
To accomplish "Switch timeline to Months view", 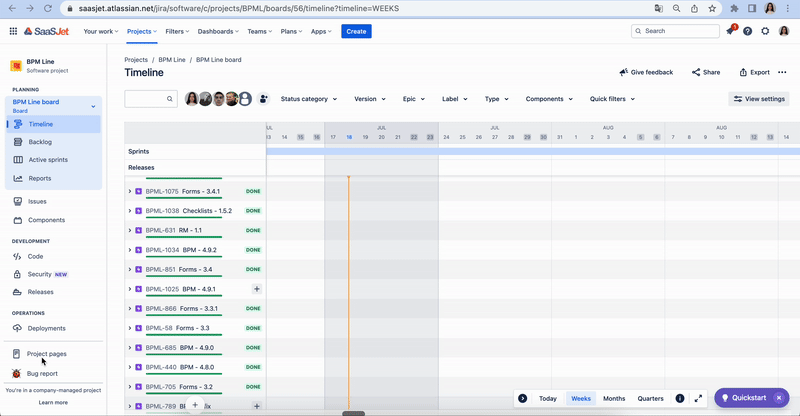I will [614, 398].
